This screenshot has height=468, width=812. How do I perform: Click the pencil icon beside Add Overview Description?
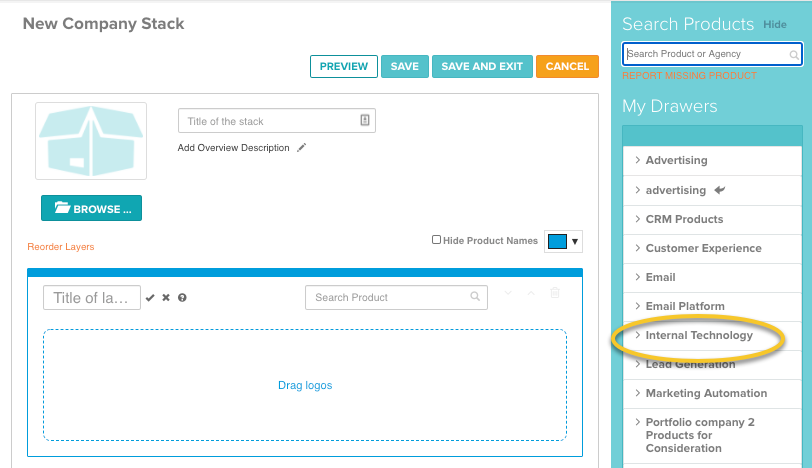(x=301, y=148)
